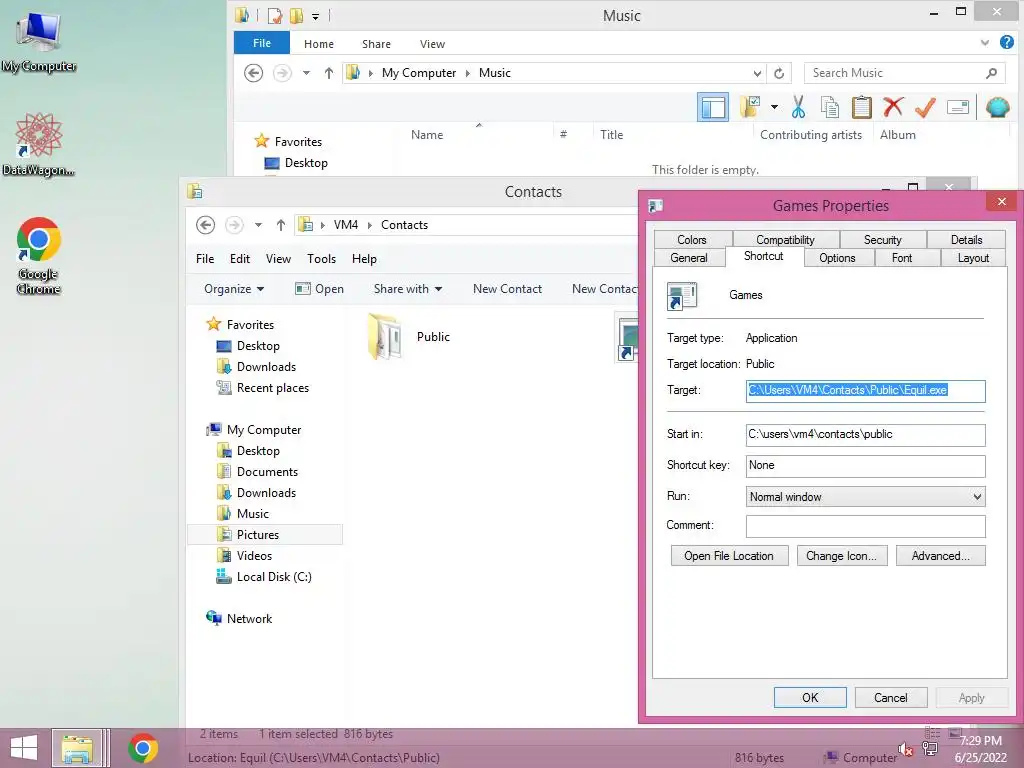Image resolution: width=1024 pixels, height=768 pixels.
Task: Click the Target path field in Games Properties
Action: click(865, 391)
